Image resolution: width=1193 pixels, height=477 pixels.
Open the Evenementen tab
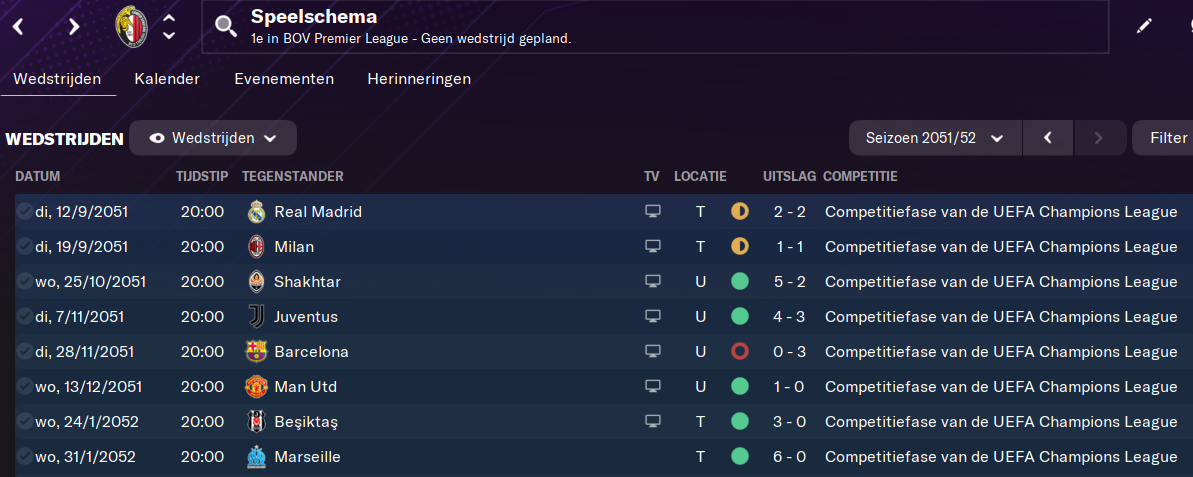click(x=284, y=78)
